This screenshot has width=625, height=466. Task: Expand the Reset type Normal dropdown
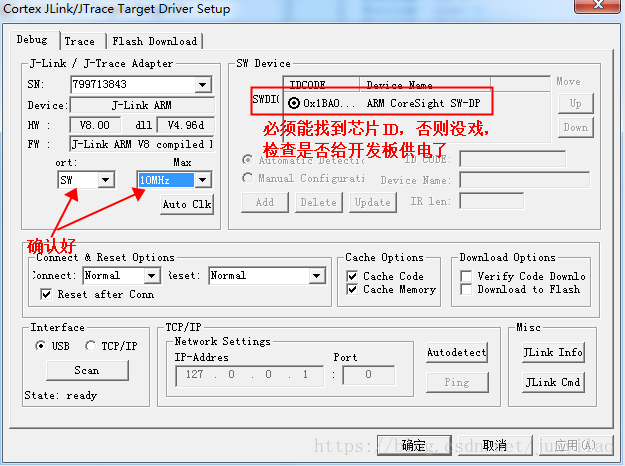tap(317, 276)
